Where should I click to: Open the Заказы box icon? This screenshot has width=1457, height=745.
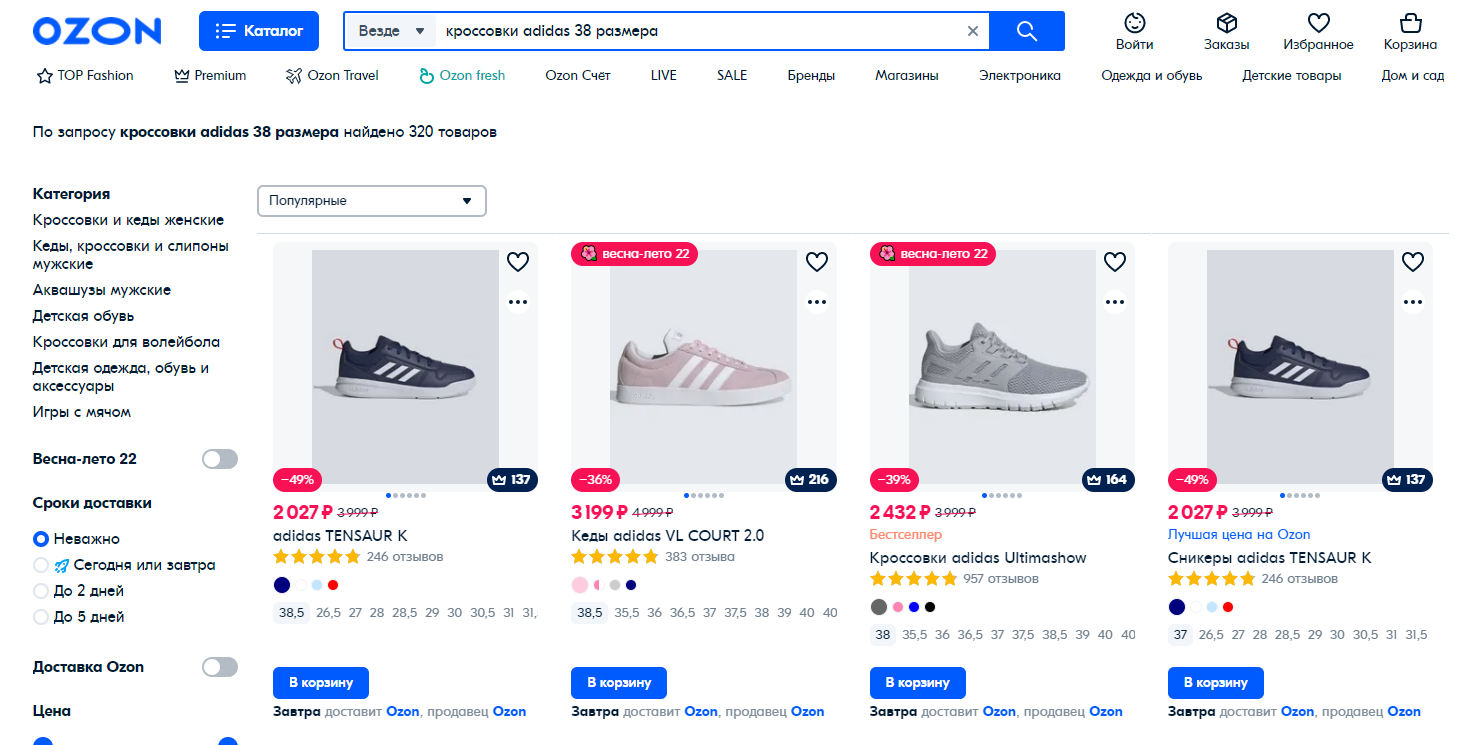(1226, 31)
